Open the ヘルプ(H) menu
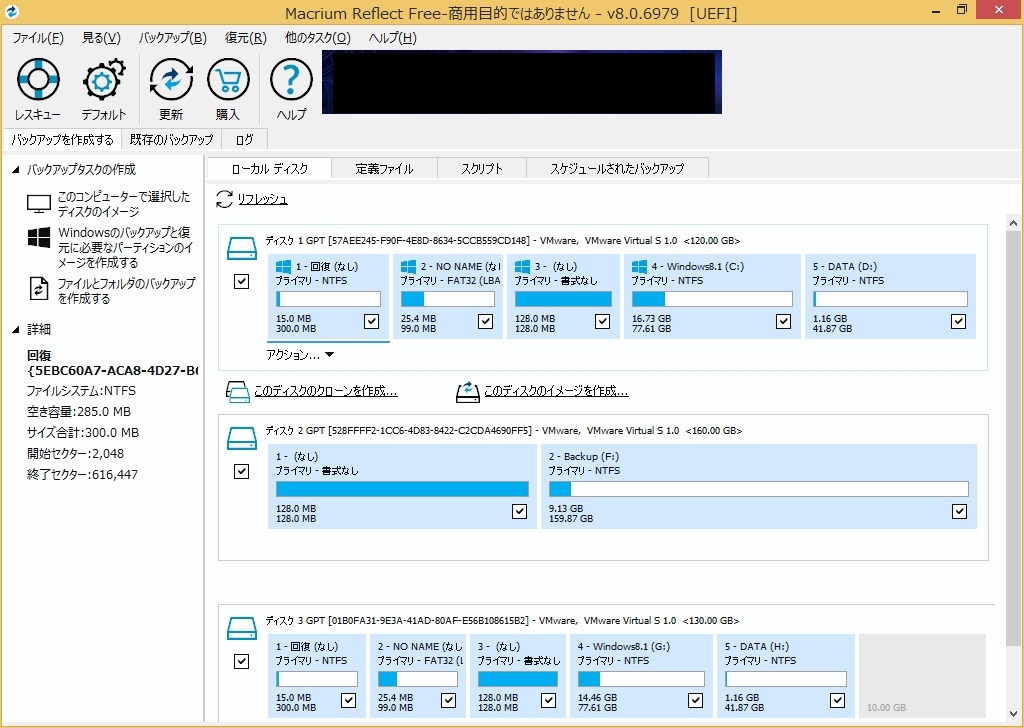 tap(392, 38)
